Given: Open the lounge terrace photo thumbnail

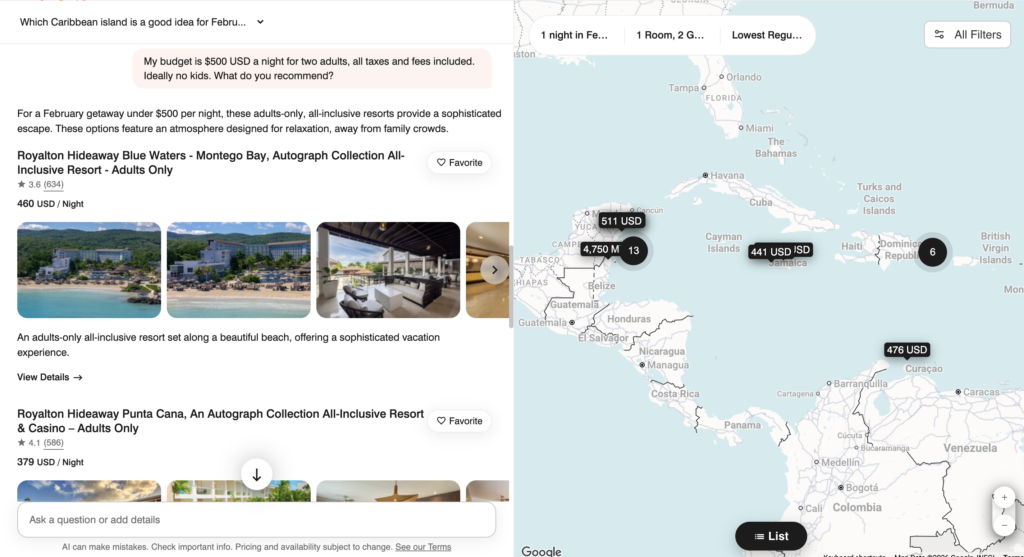Looking at the screenshot, I should tap(388, 270).
